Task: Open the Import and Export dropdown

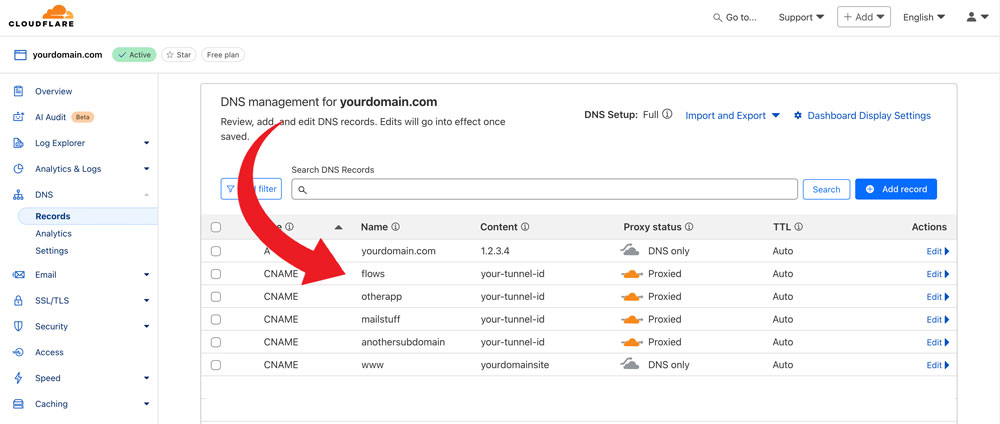Action: click(733, 115)
